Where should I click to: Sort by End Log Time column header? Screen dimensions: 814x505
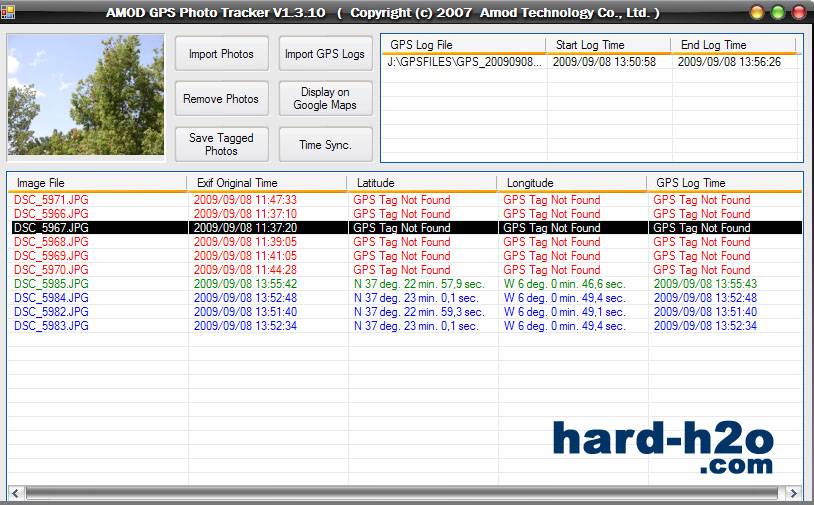(x=733, y=45)
